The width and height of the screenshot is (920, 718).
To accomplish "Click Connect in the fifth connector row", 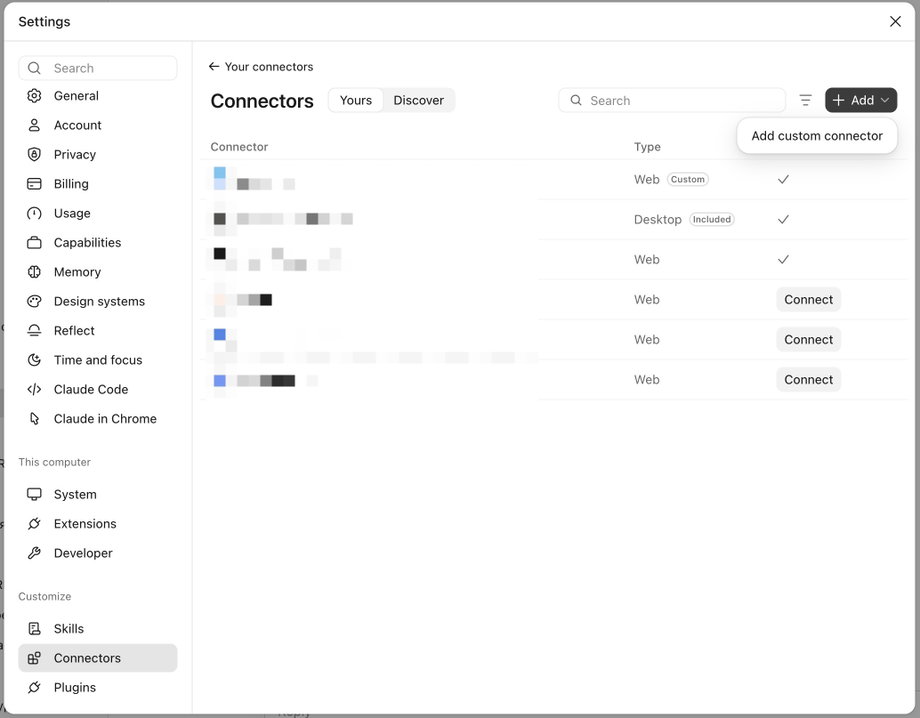I will click(x=809, y=339).
